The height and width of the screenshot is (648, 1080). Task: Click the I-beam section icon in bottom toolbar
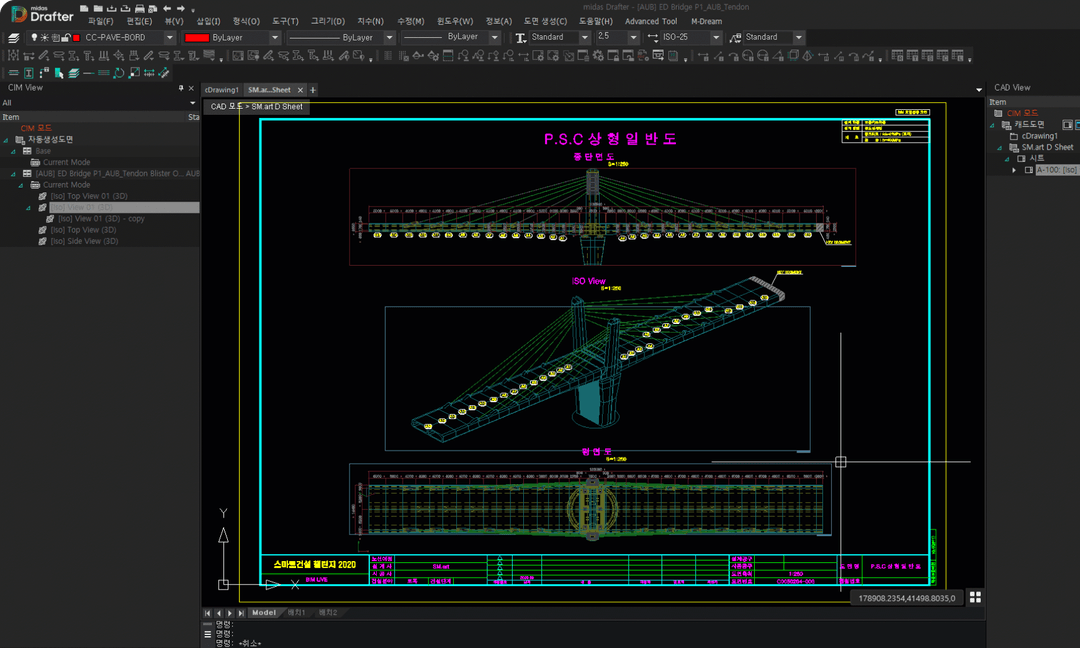pos(28,72)
